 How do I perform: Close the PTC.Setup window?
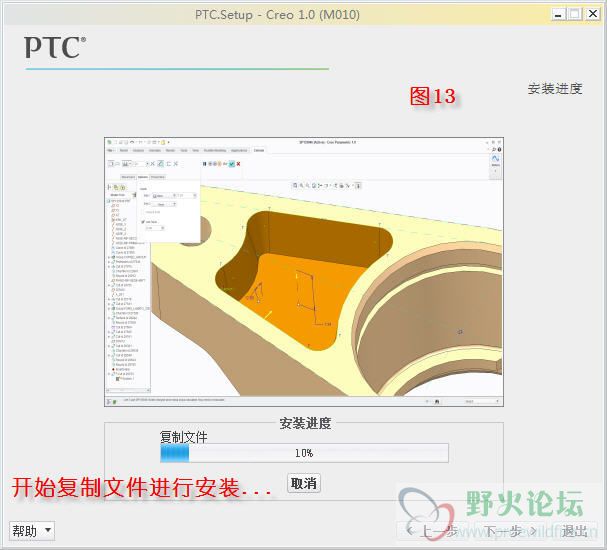pos(592,14)
